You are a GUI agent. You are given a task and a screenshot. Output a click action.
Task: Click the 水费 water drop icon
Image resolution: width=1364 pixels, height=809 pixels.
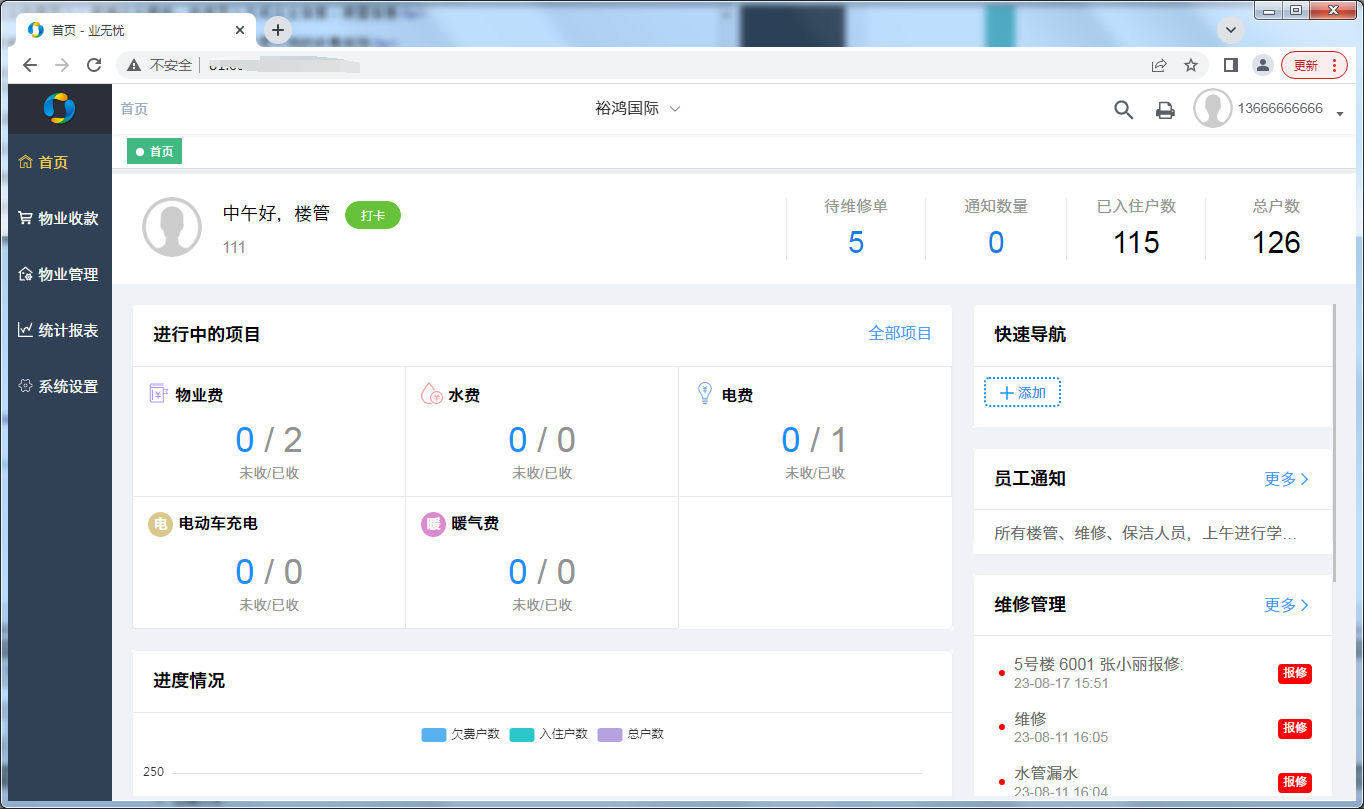[x=432, y=394]
